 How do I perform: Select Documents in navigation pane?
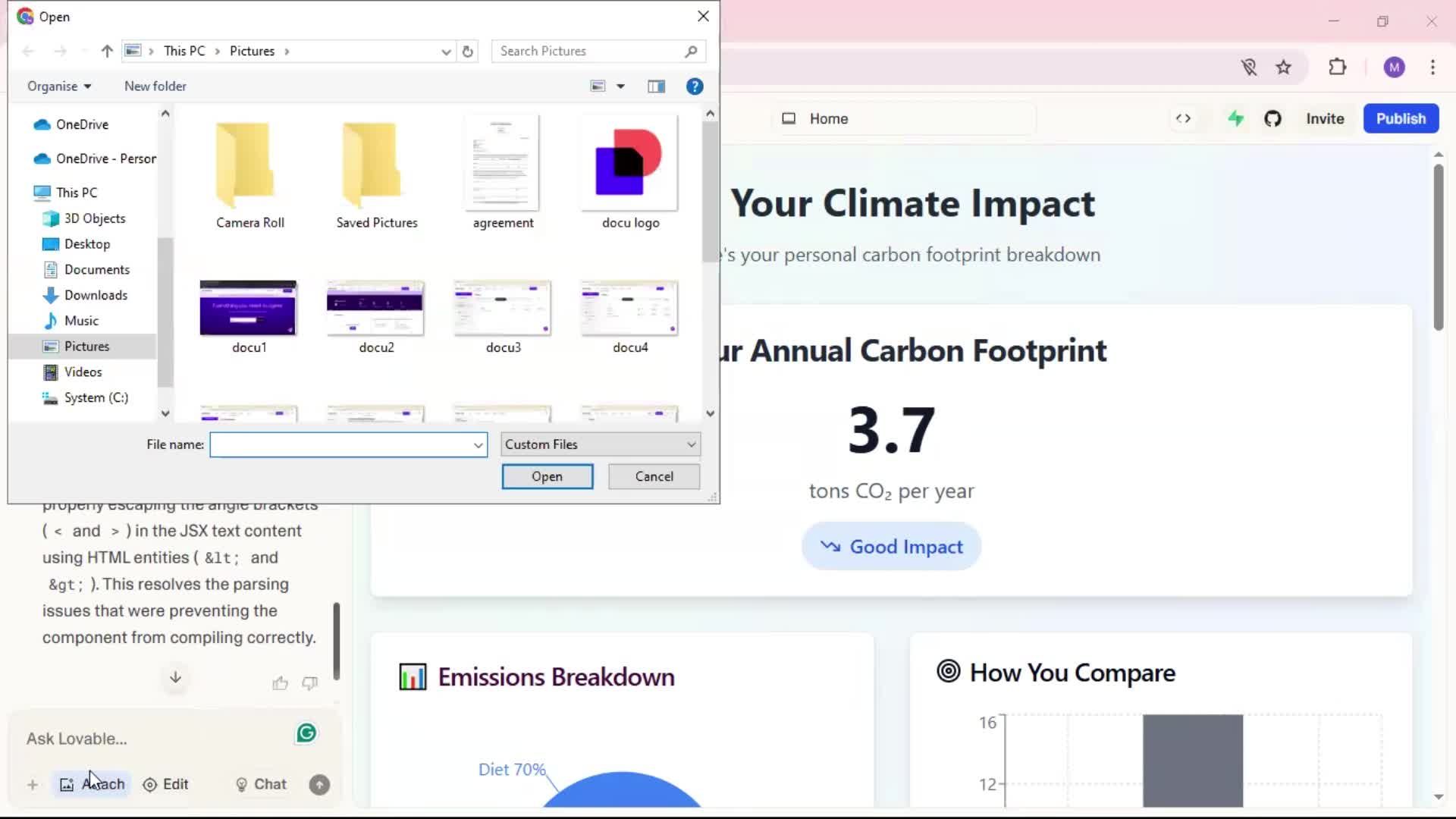coord(96,269)
